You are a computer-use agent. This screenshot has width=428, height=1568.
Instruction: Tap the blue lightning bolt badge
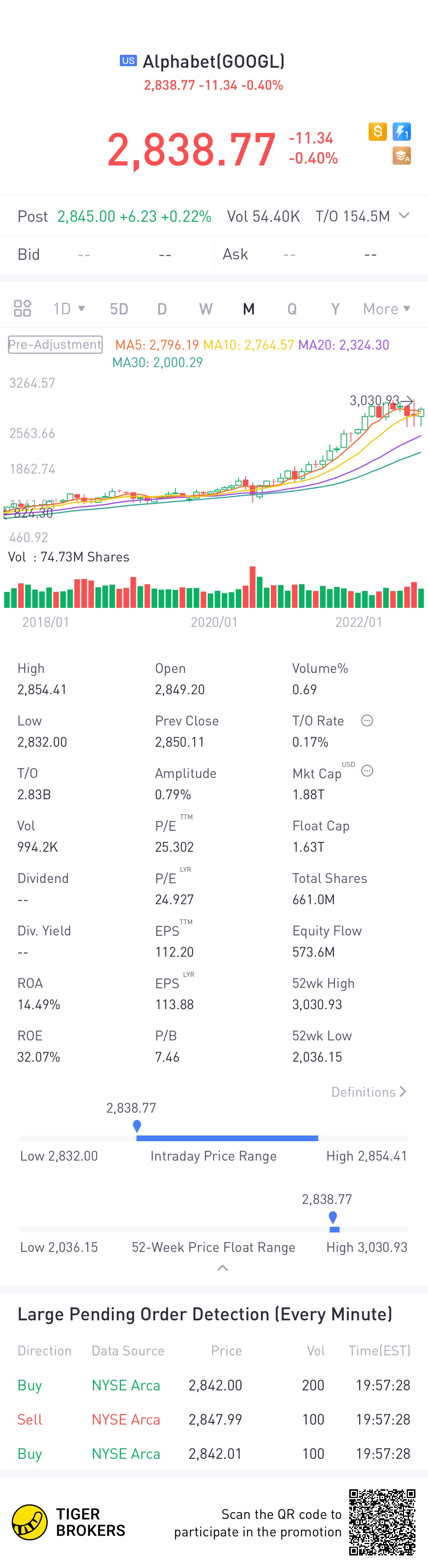[401, 132]
